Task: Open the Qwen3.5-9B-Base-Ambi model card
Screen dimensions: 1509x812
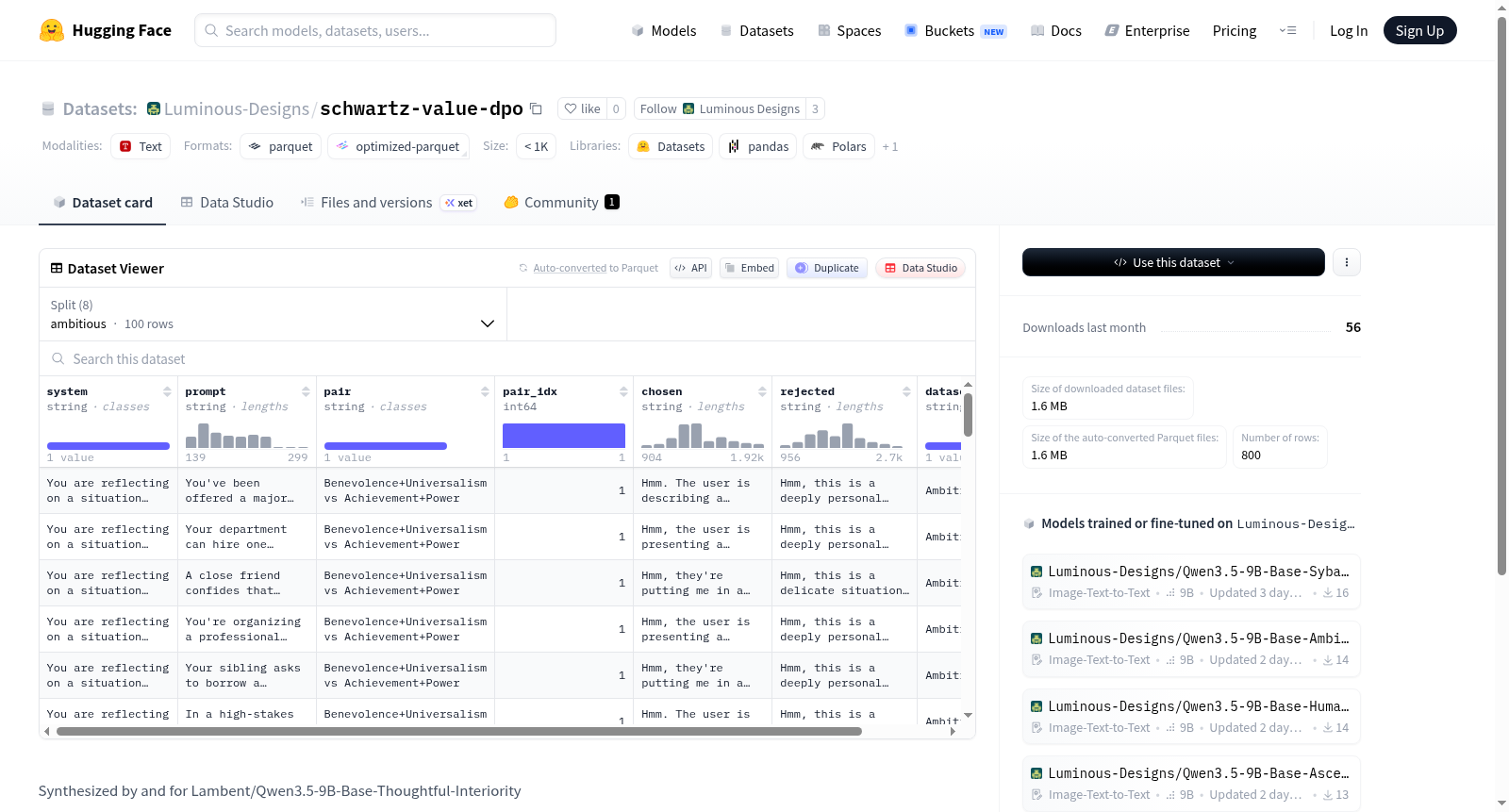Action: pos(1192,649)
